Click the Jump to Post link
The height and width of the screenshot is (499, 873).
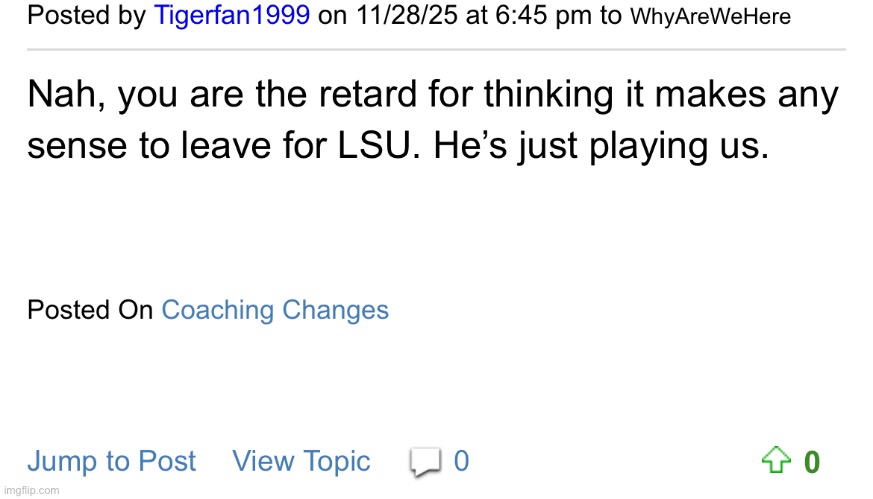coord(112,461)
